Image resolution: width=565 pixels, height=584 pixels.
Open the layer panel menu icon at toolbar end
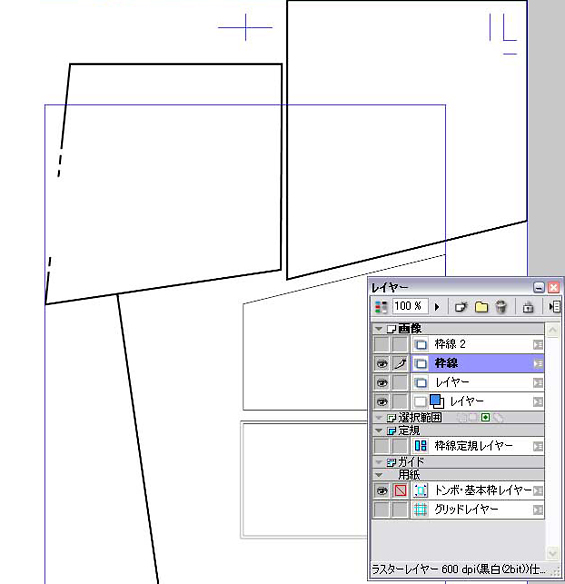(x=555, y=307)
